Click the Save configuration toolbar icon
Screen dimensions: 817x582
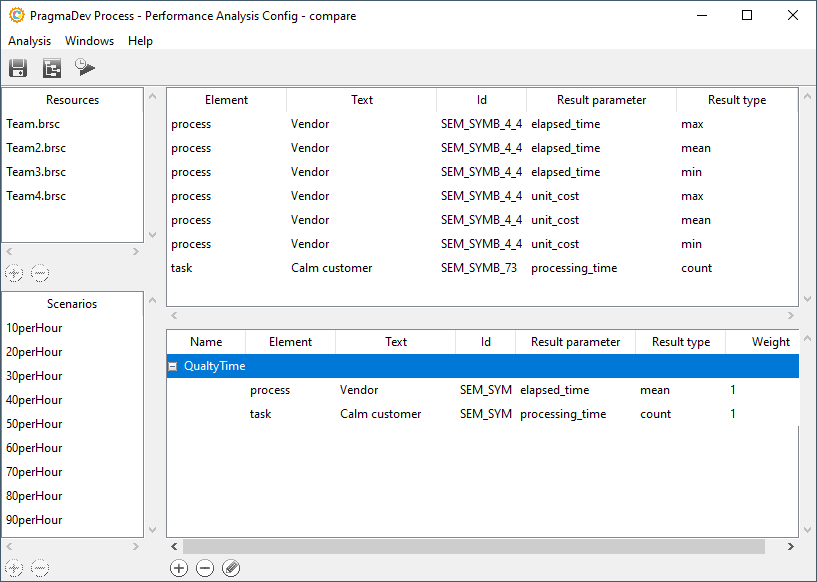(x=18, y=68)
